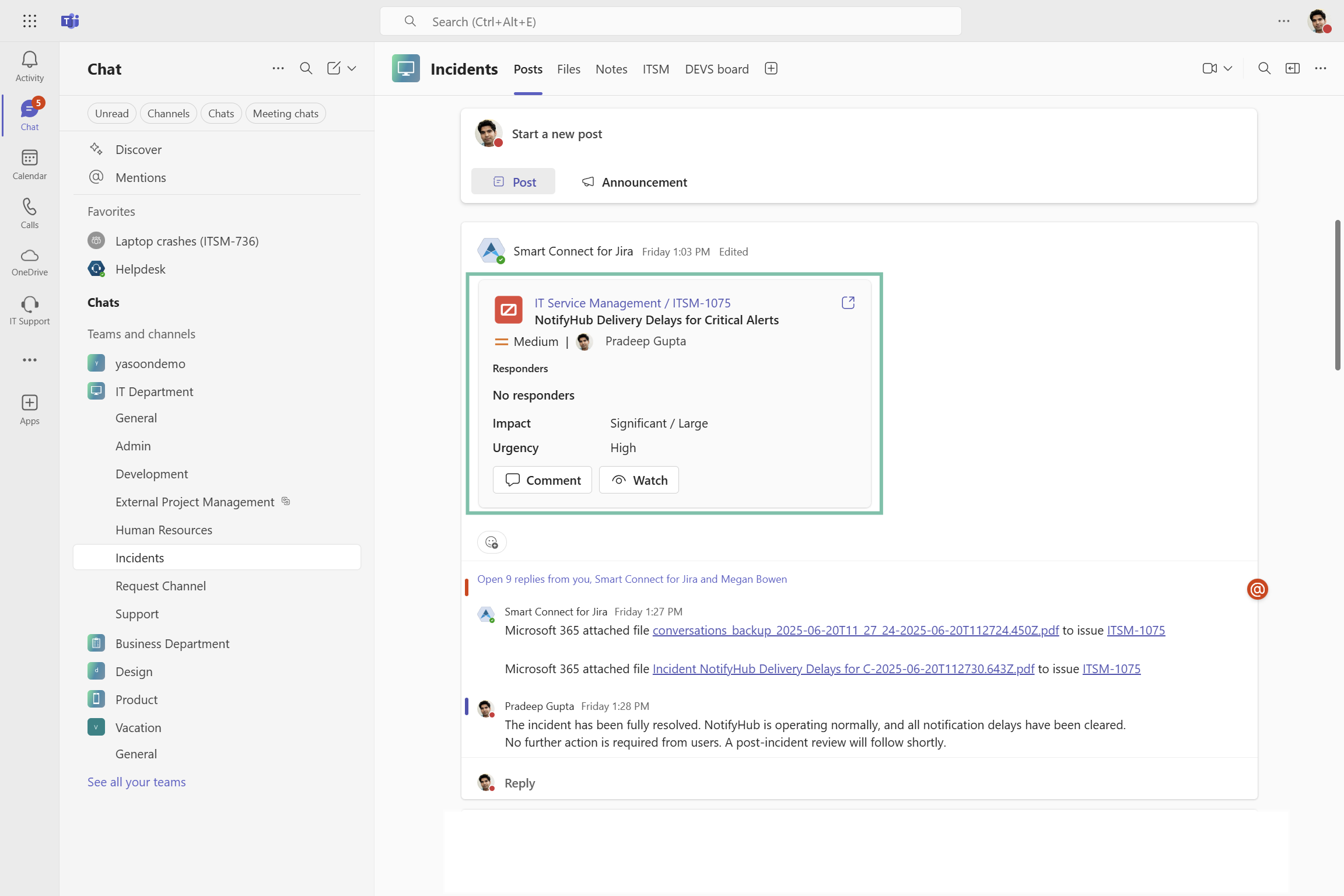Click the Comment button on the card
This screenshot has width=1344, height=896.
542,480
